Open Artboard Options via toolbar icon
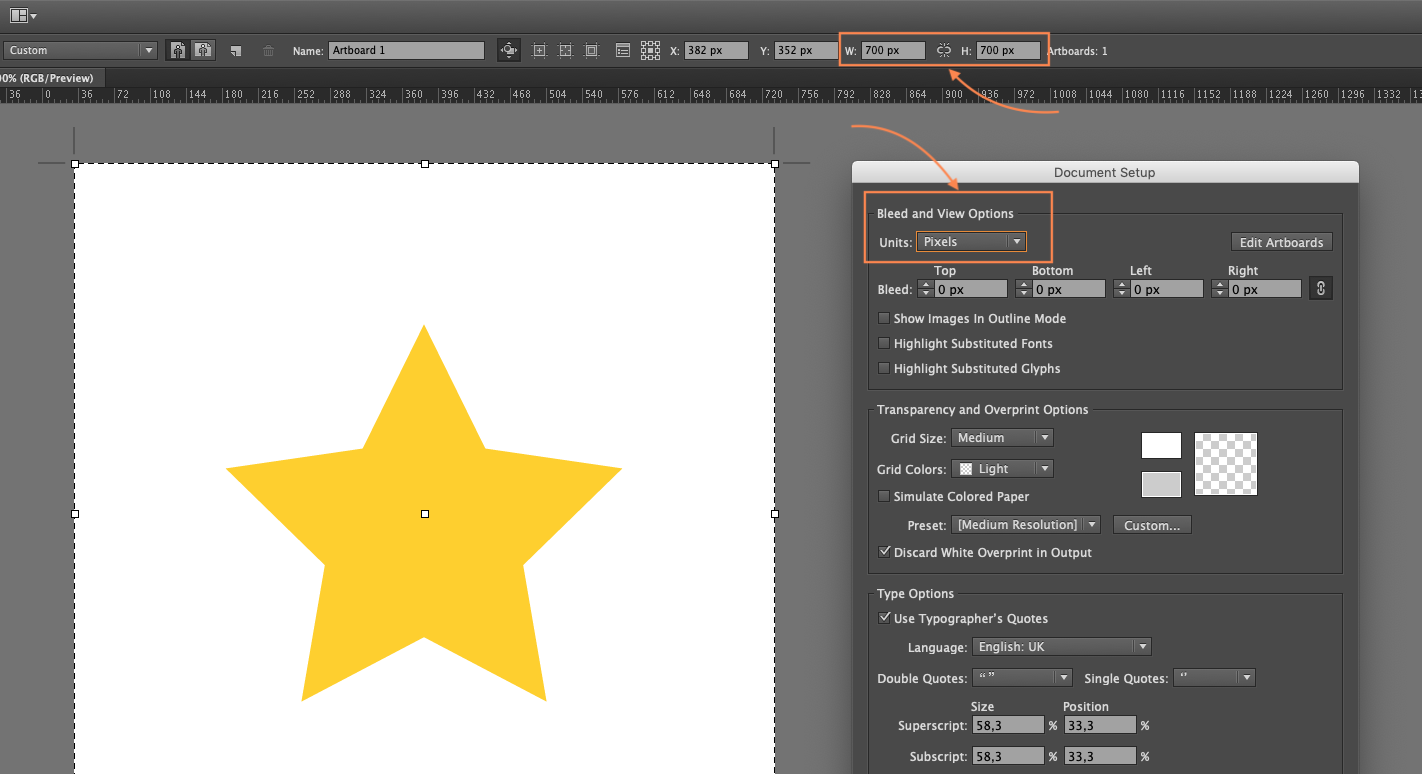1422x774 pixels. [622, 50]
